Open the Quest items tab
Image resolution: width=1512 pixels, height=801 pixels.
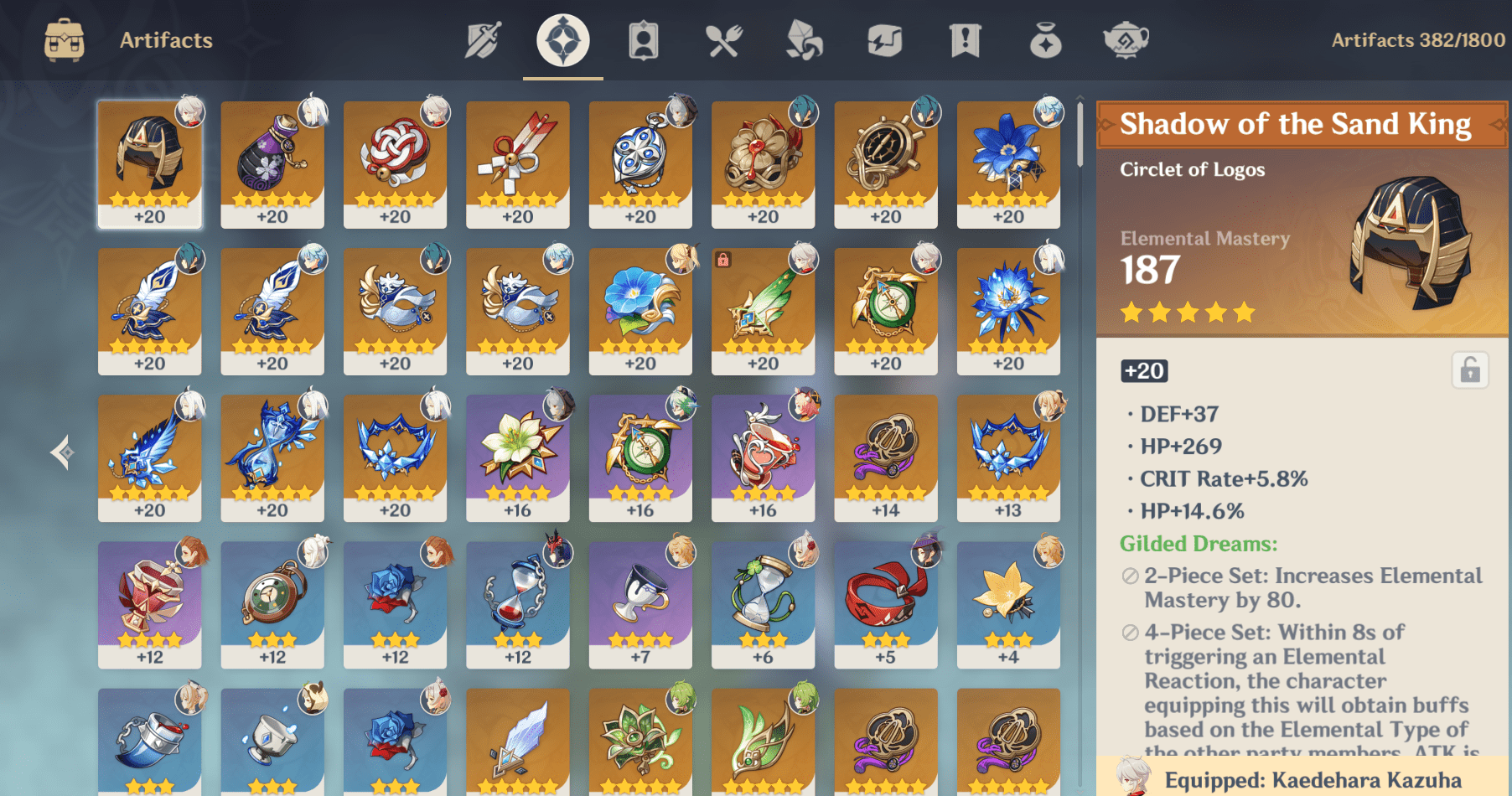pyautogui.click(x=966, y=40)
